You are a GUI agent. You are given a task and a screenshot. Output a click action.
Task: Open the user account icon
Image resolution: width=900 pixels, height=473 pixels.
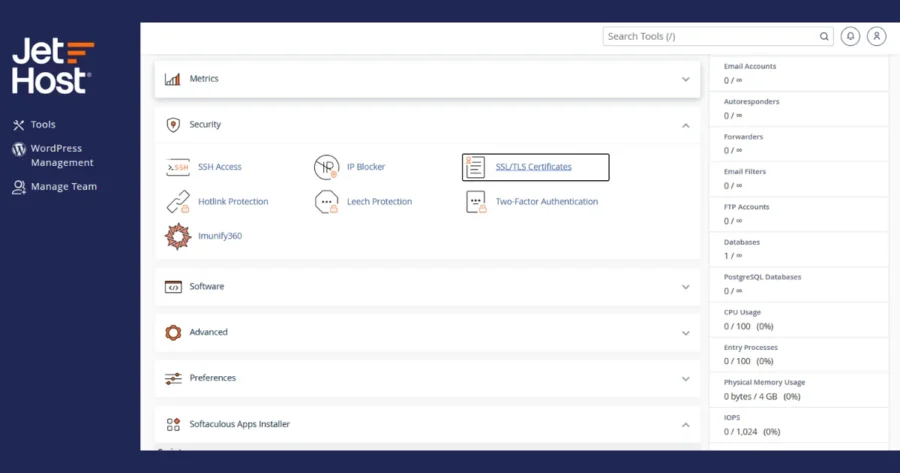click(876, 36)
